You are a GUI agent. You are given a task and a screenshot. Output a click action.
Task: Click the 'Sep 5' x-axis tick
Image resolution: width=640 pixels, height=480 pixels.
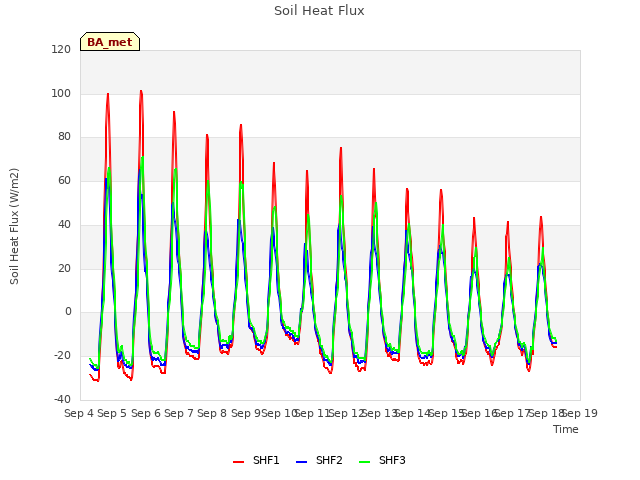112,413
